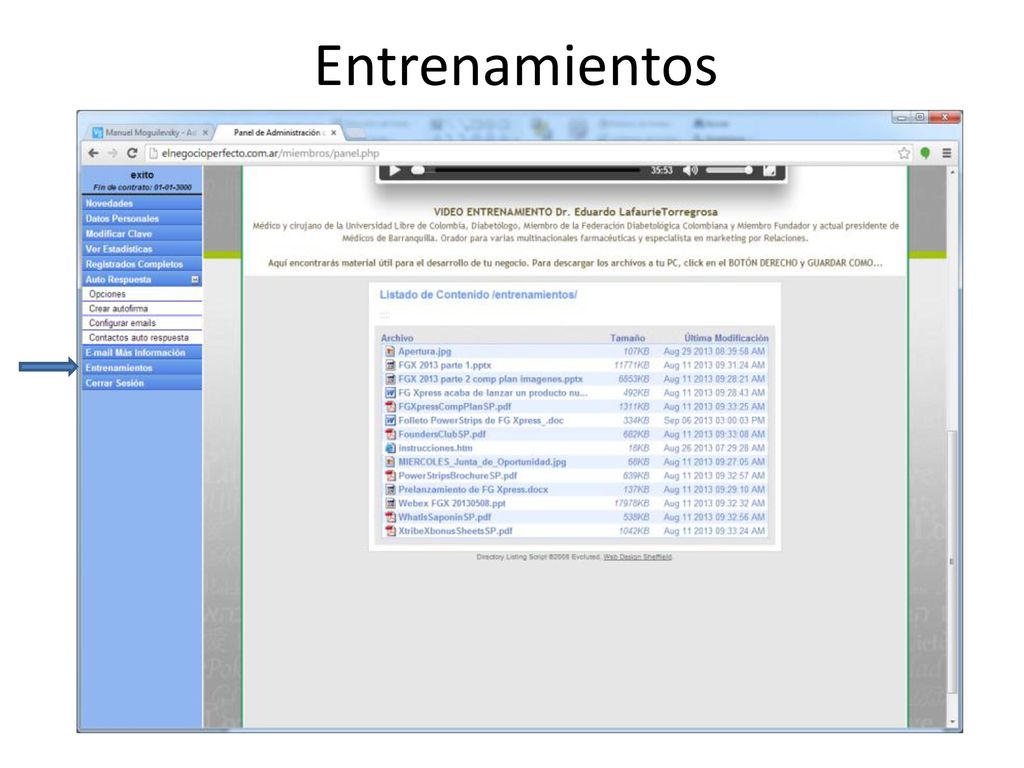Click the Word icon beside Folleto PowerStrips
Image resolution: width=1024 pixels, height=768 pixels.
pos(390,421)
